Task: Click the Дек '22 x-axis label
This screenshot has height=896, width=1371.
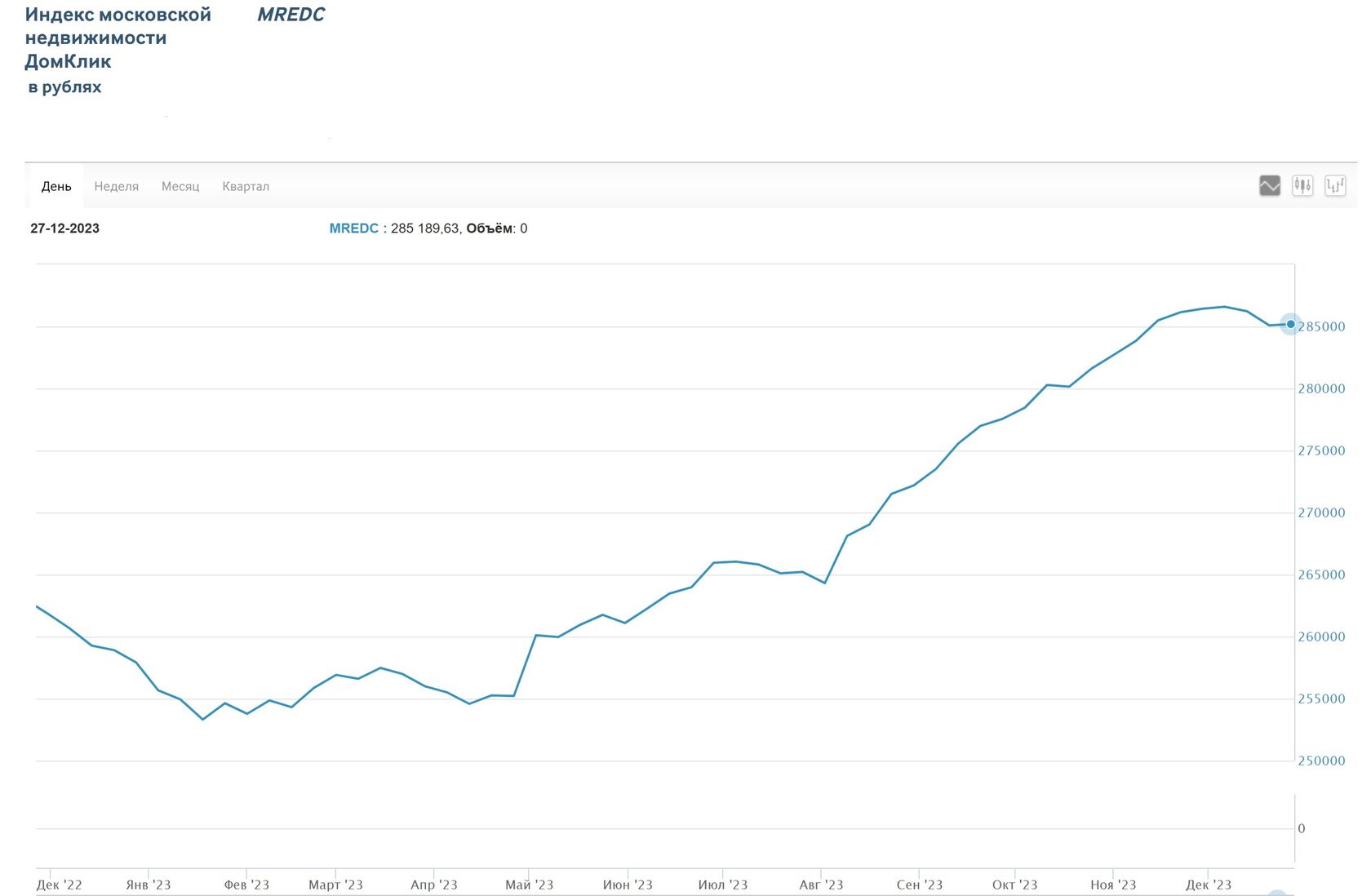Action: pos(59,885)
